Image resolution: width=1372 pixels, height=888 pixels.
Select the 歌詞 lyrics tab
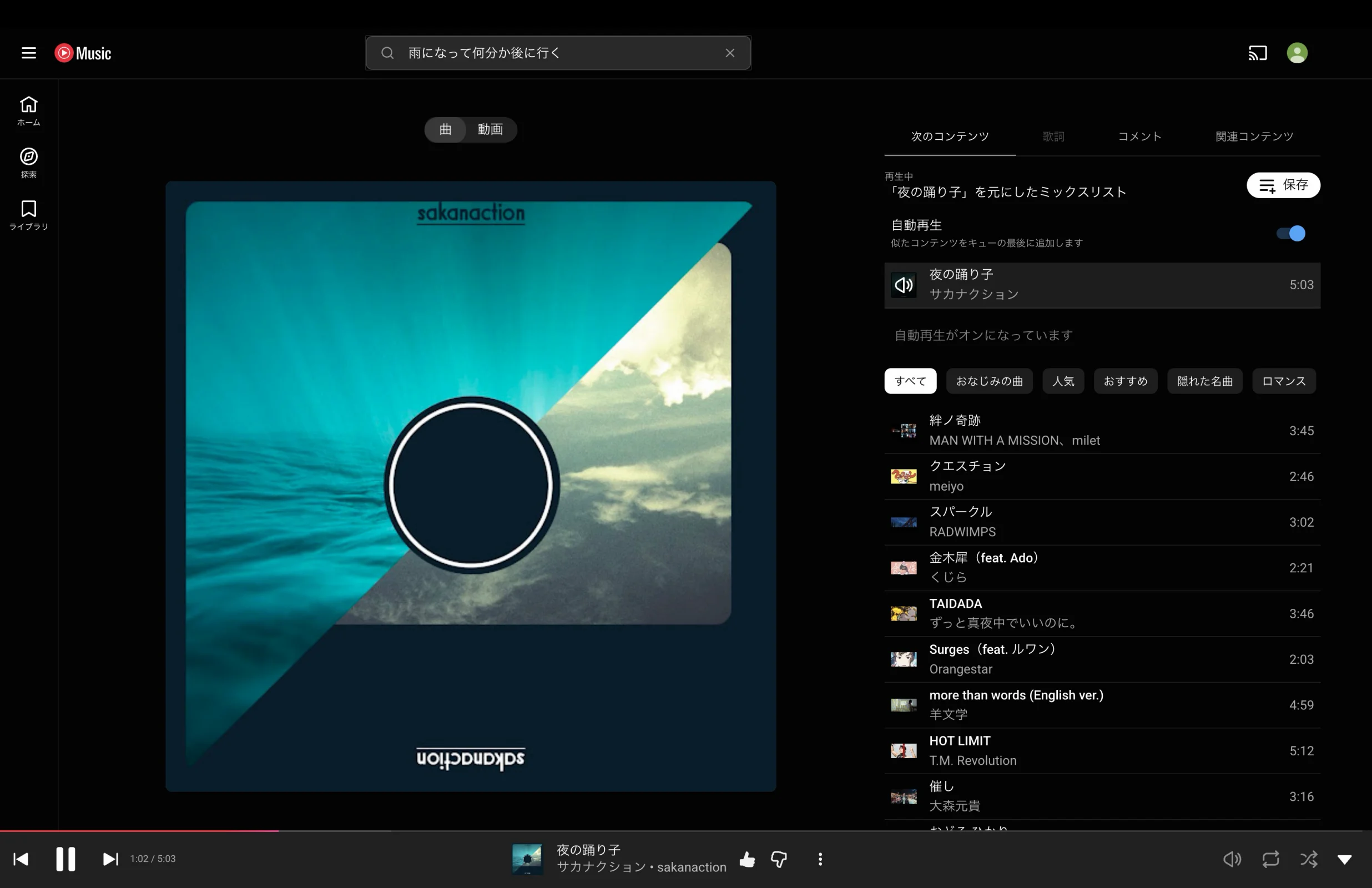pyautogui.click(x=1053, y=137)
